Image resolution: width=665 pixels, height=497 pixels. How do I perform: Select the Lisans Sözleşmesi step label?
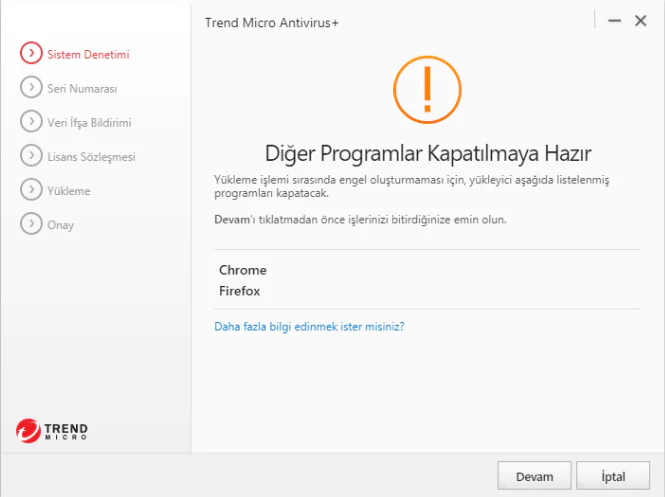[91, 157]
